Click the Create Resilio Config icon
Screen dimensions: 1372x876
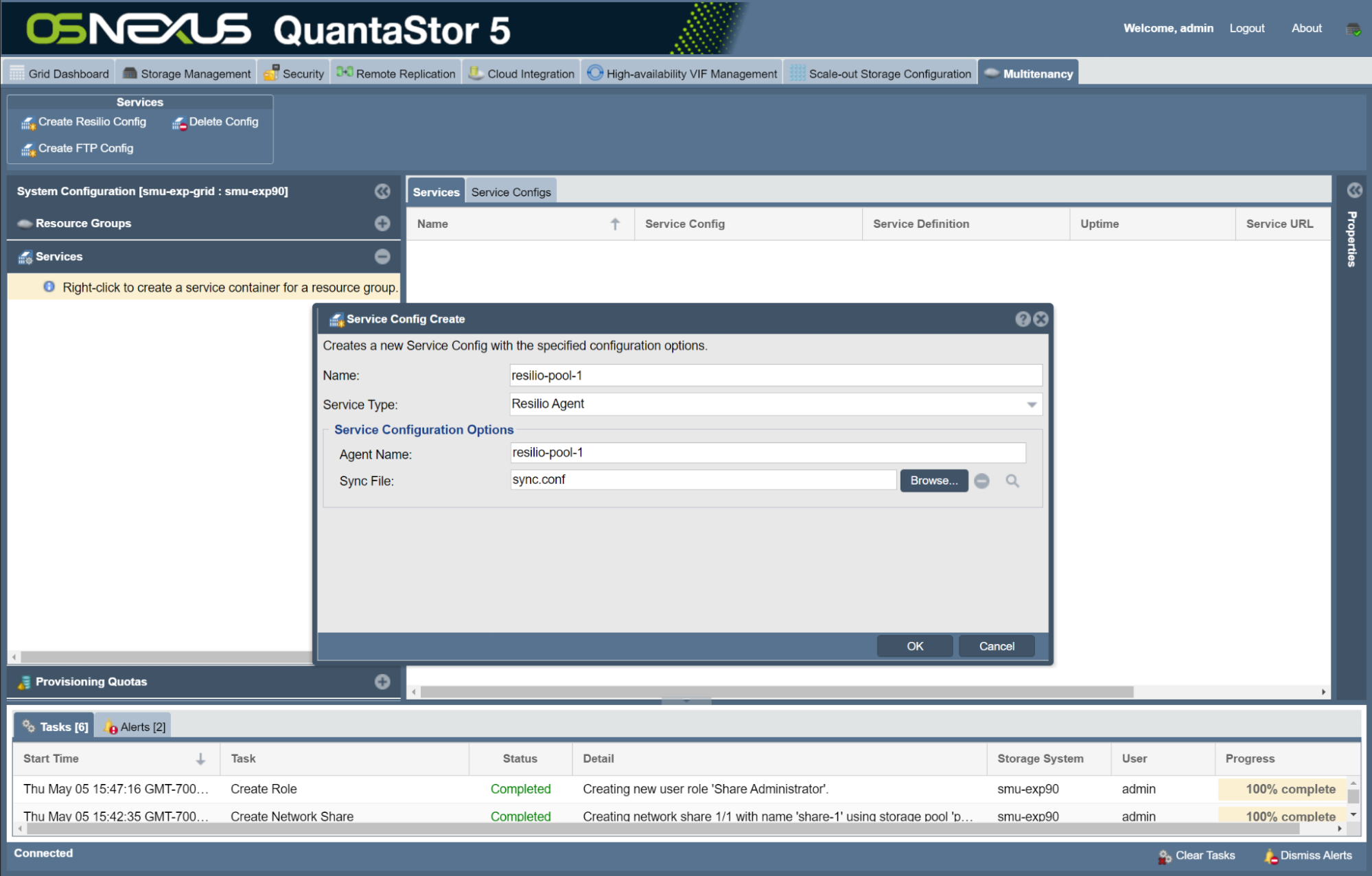tap(28, 123)
